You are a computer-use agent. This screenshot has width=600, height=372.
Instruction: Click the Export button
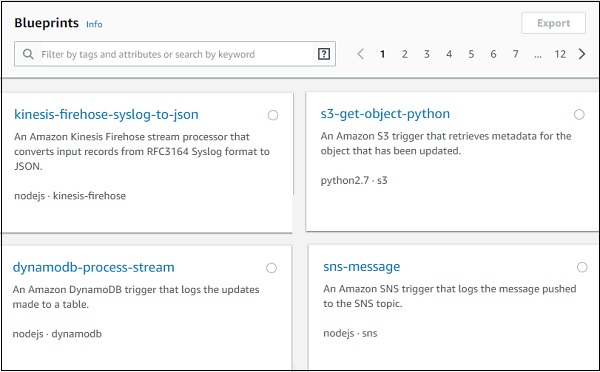[553, 23]
